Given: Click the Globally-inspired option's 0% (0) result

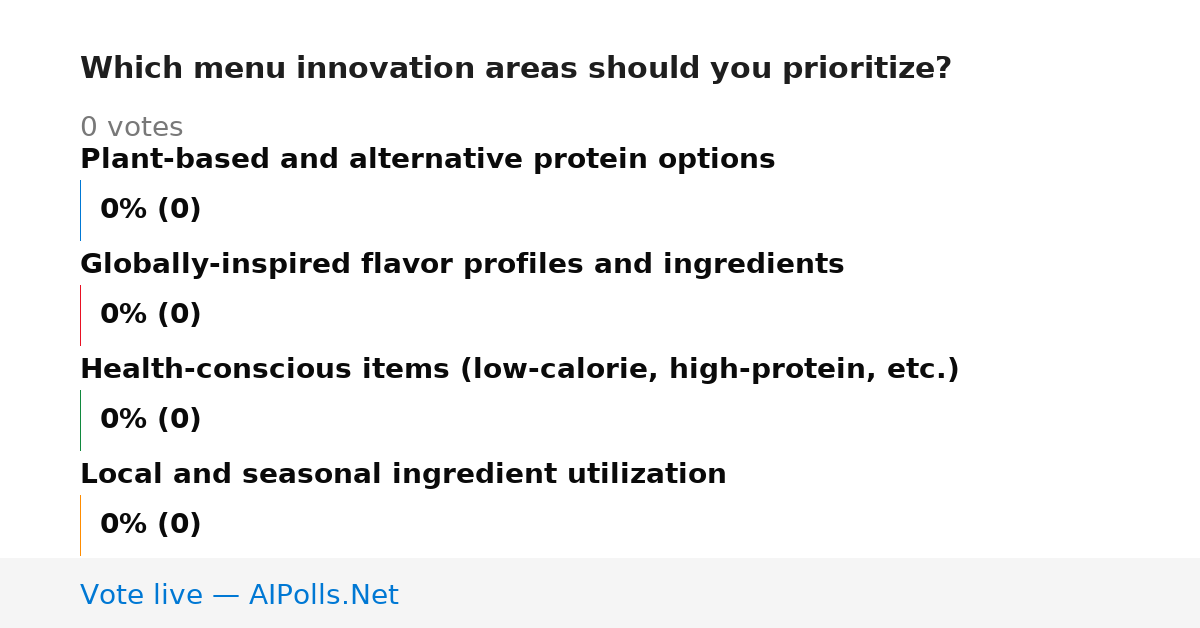Looking at the screenshot, I should (x=150, y=315).
